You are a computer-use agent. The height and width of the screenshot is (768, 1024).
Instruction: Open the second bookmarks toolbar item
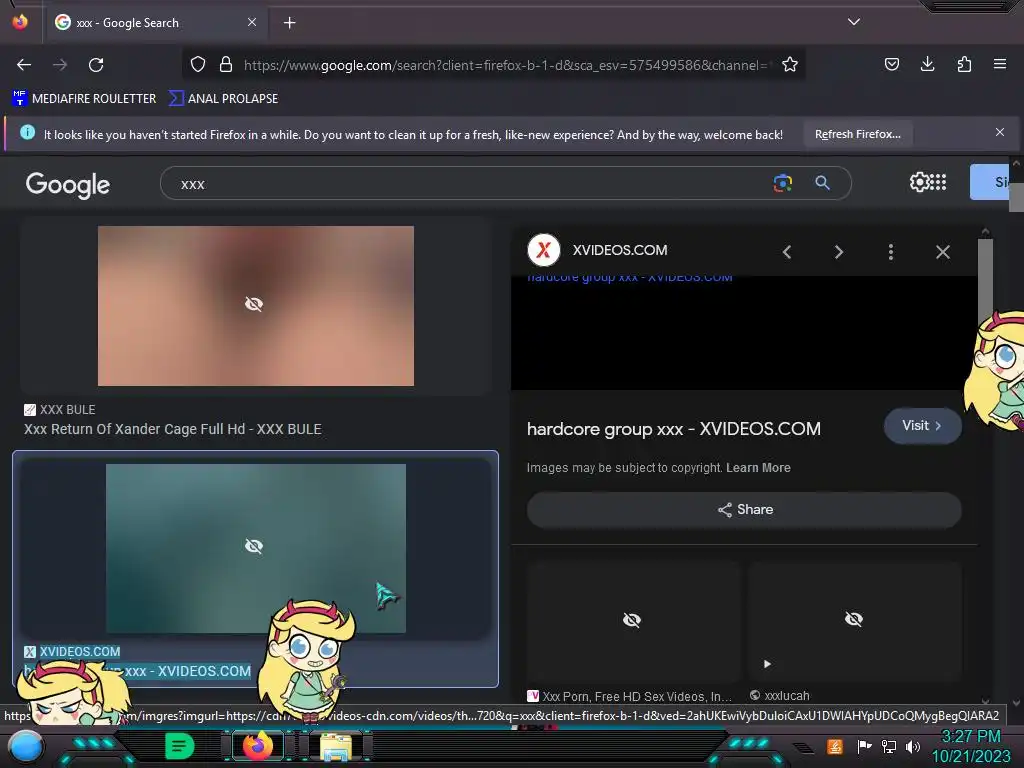[223, 99]
